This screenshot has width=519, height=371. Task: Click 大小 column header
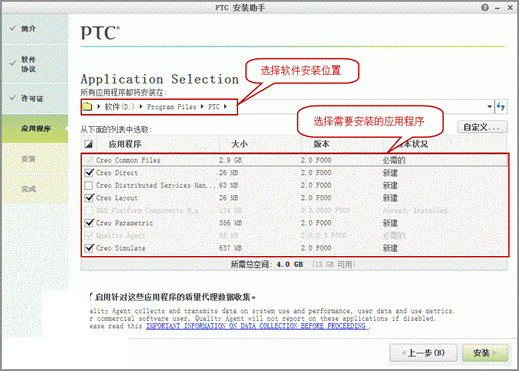[x=239, y=144]
